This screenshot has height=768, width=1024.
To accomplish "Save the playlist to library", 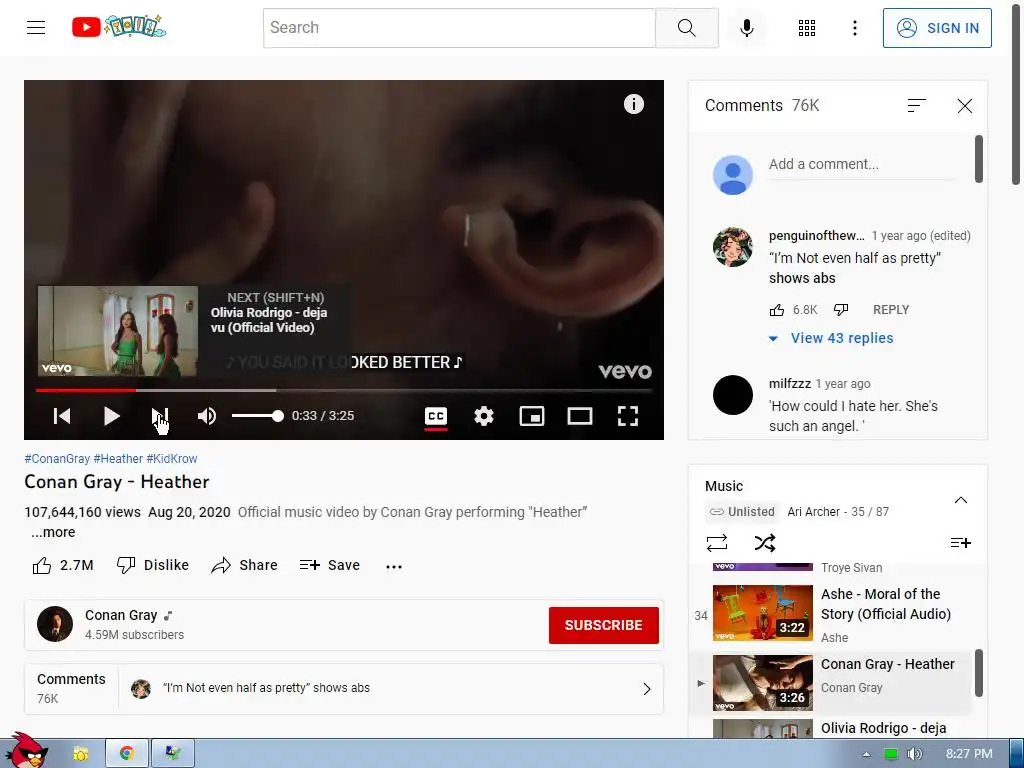I will 960,543.
